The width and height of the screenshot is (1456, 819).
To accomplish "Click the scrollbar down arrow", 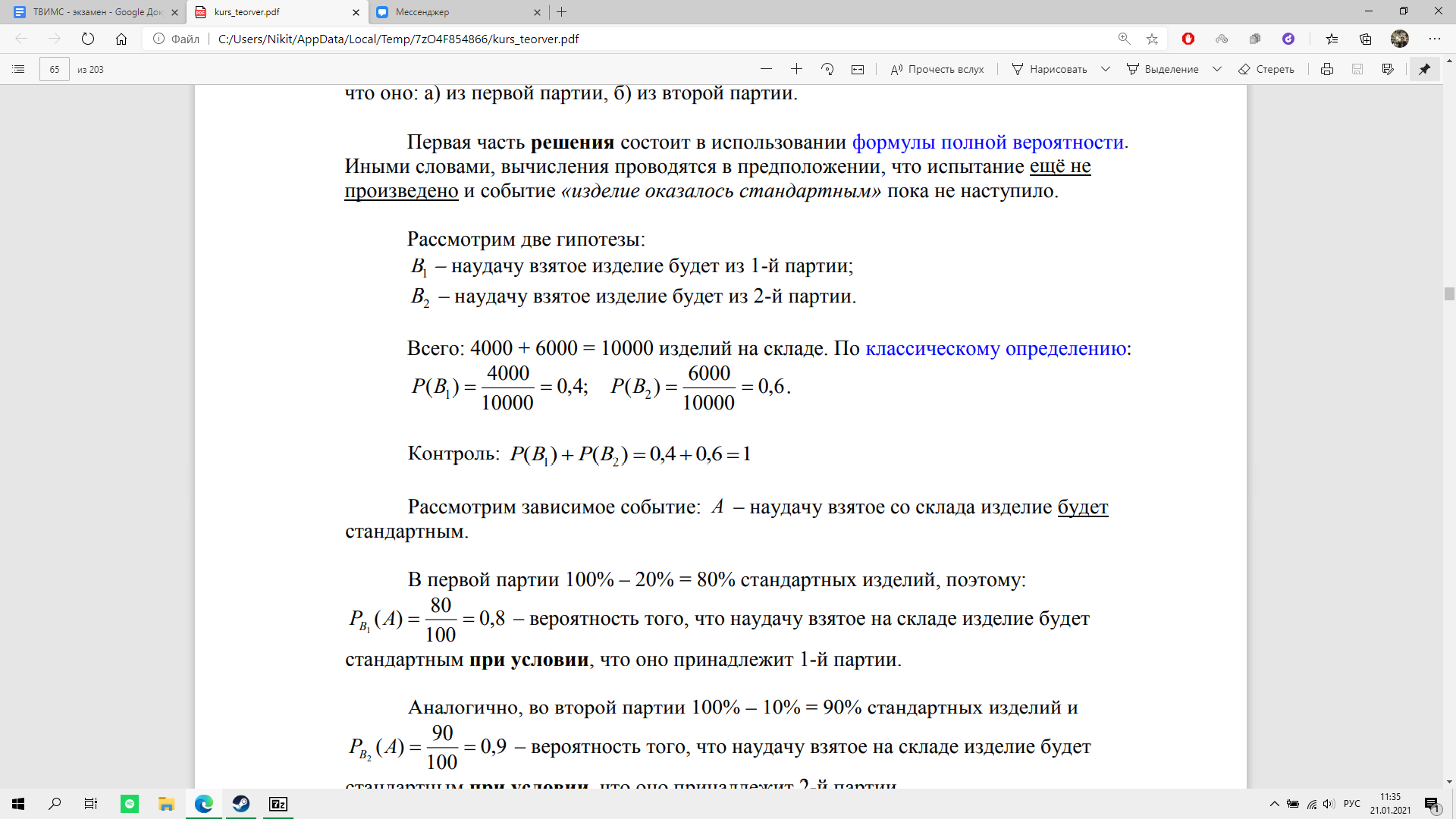I will 1449,782.
